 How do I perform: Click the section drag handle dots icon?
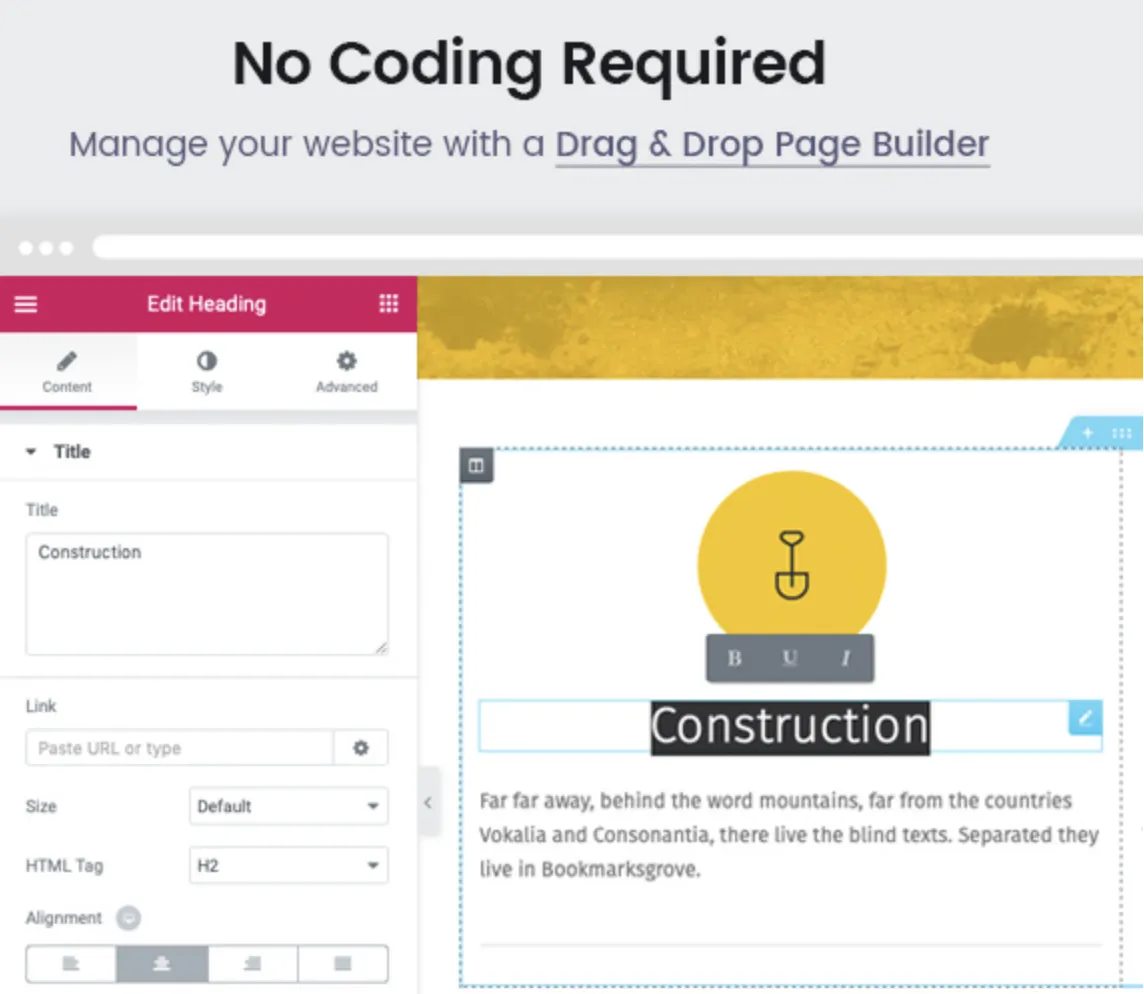coord(1121,433)
